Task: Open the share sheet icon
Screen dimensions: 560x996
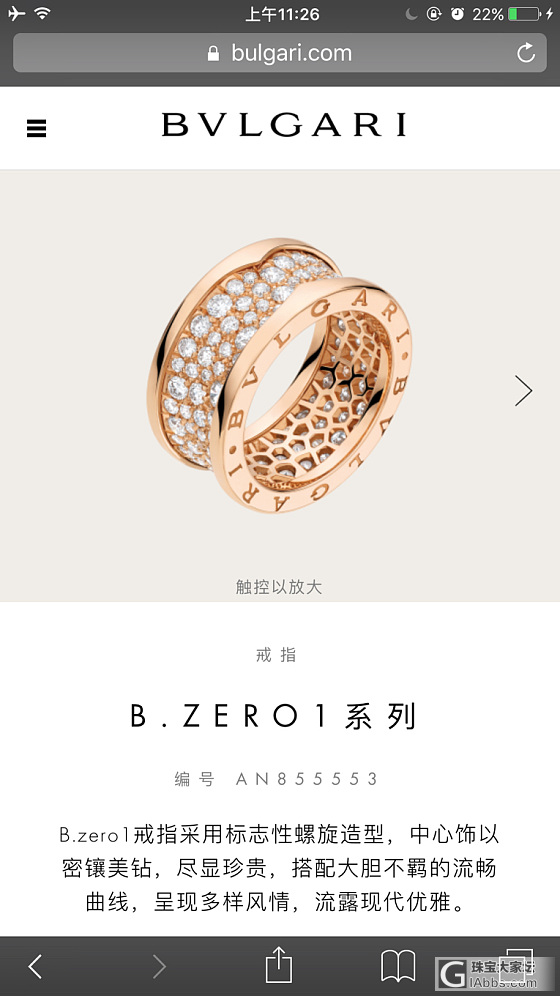Action: (x=279, y=964)
